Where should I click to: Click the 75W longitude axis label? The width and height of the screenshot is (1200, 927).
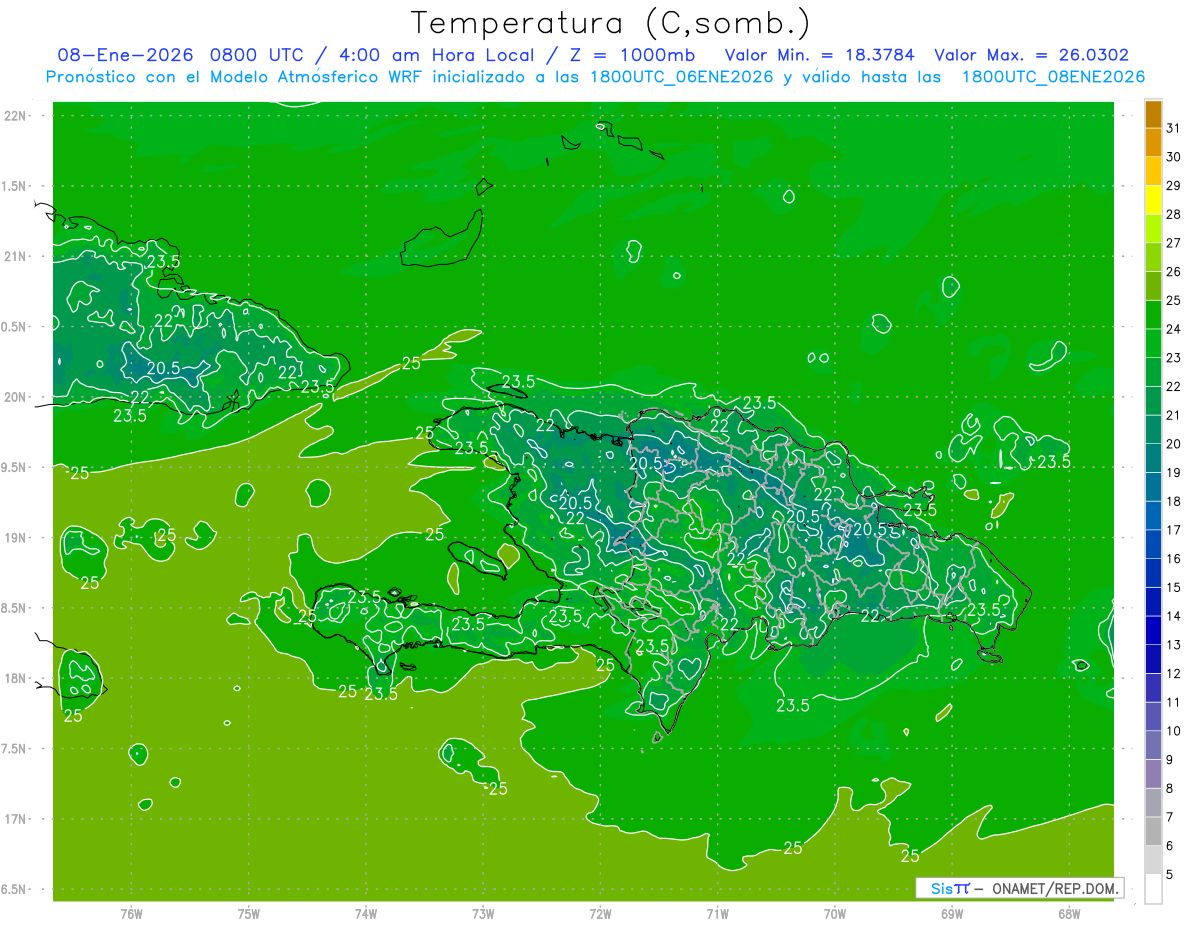(249, 913)
